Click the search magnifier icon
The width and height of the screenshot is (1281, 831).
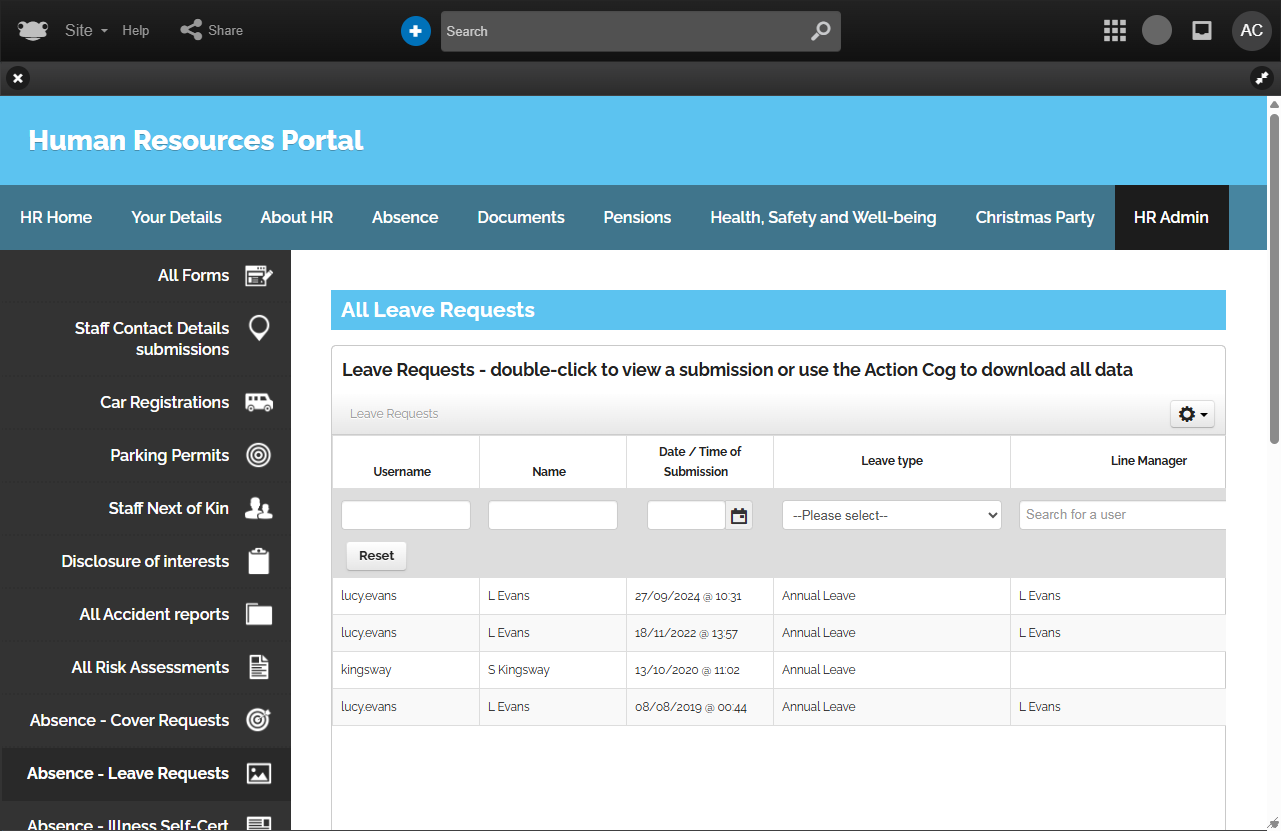click(820, 31)
